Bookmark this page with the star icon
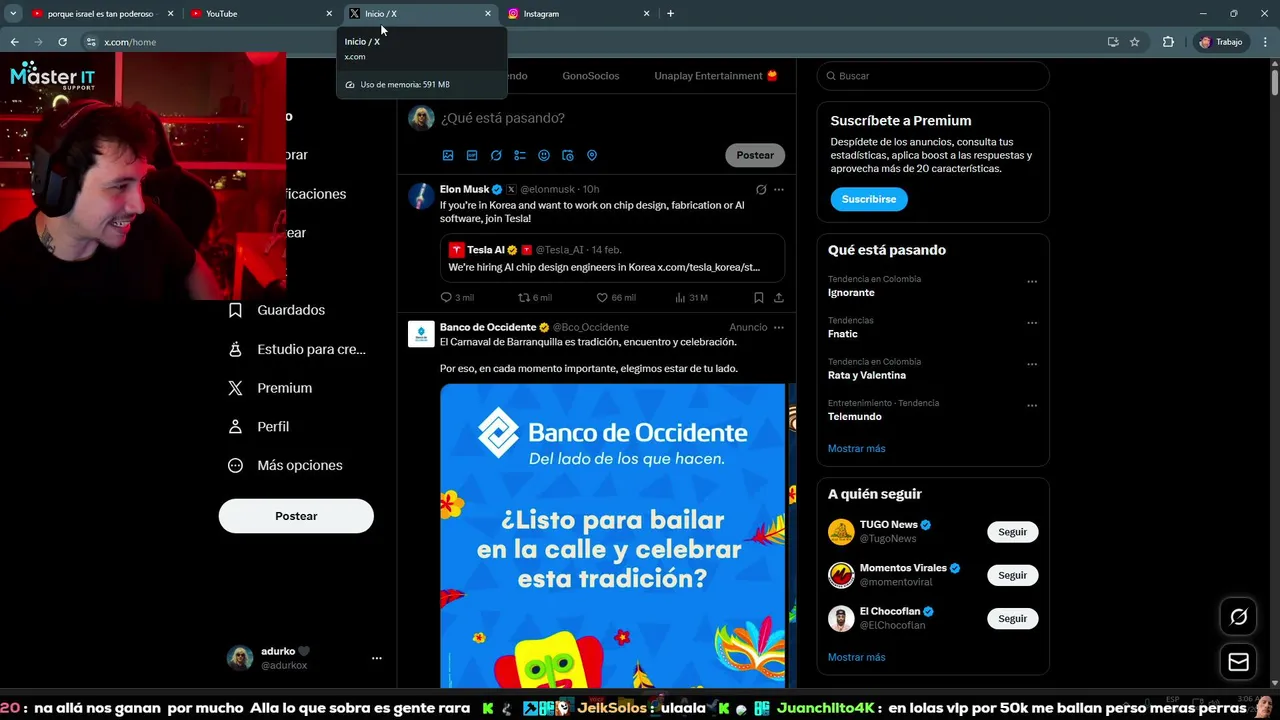The height and width of the screenshot is (720, 1280). [1135, 42]
